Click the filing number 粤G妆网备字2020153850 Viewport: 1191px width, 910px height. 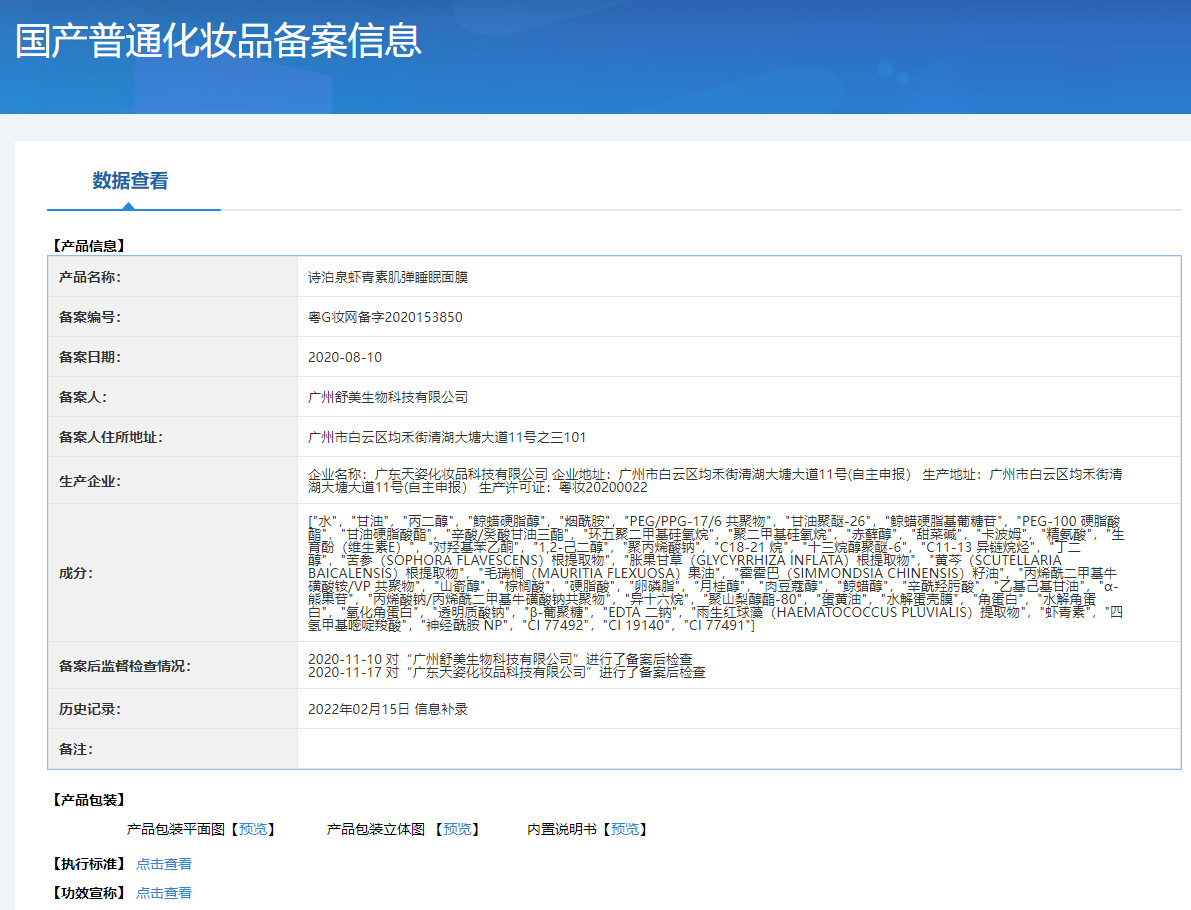pyautogui.click(x=385, y=317)
